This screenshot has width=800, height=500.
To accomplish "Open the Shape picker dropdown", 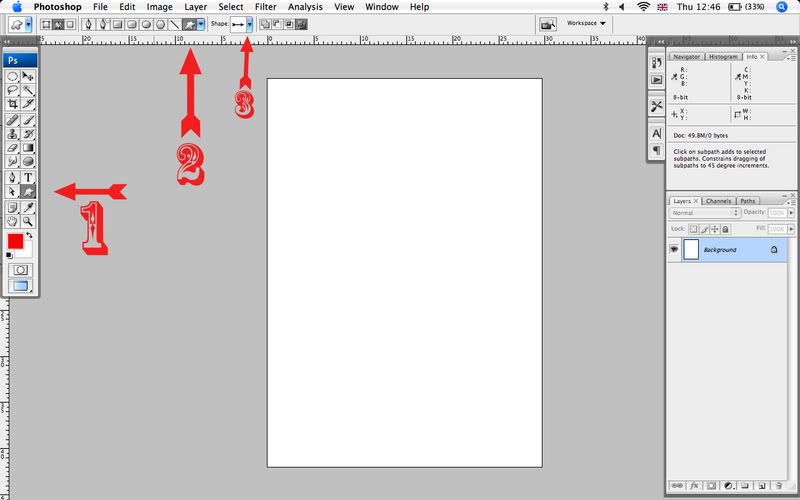I will point(249,23).
